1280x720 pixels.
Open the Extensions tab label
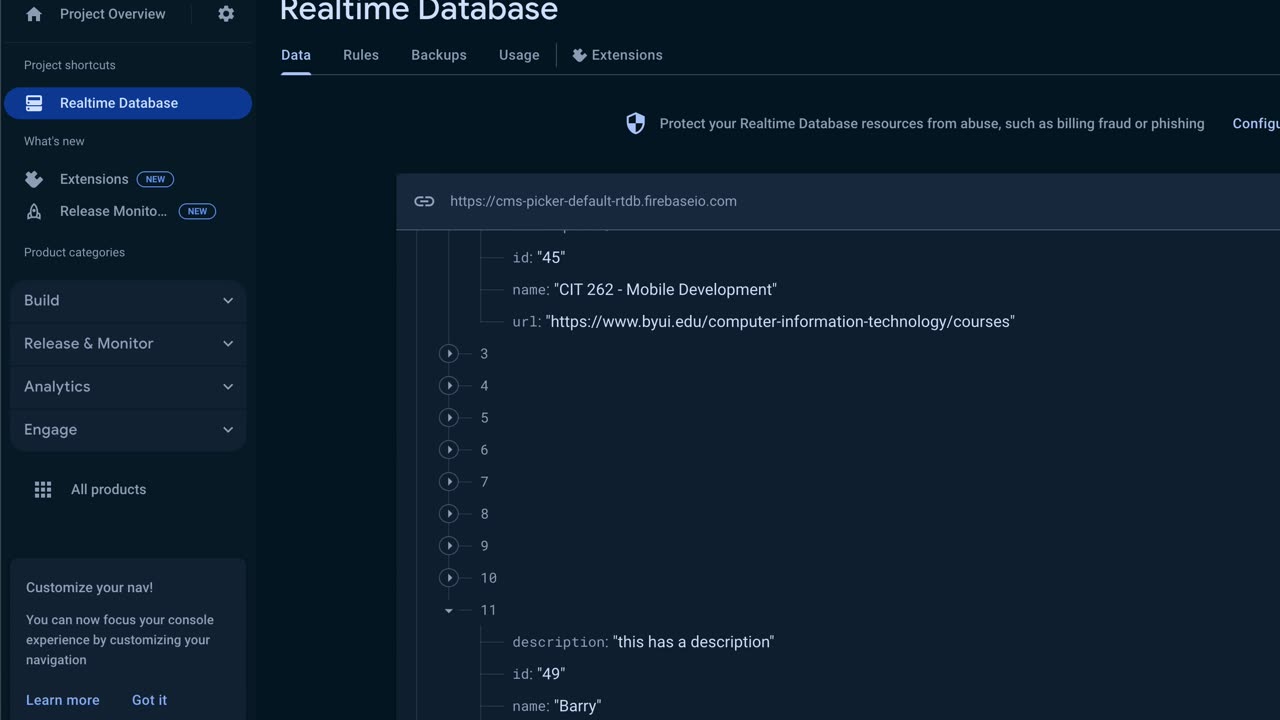pos(627,55)
